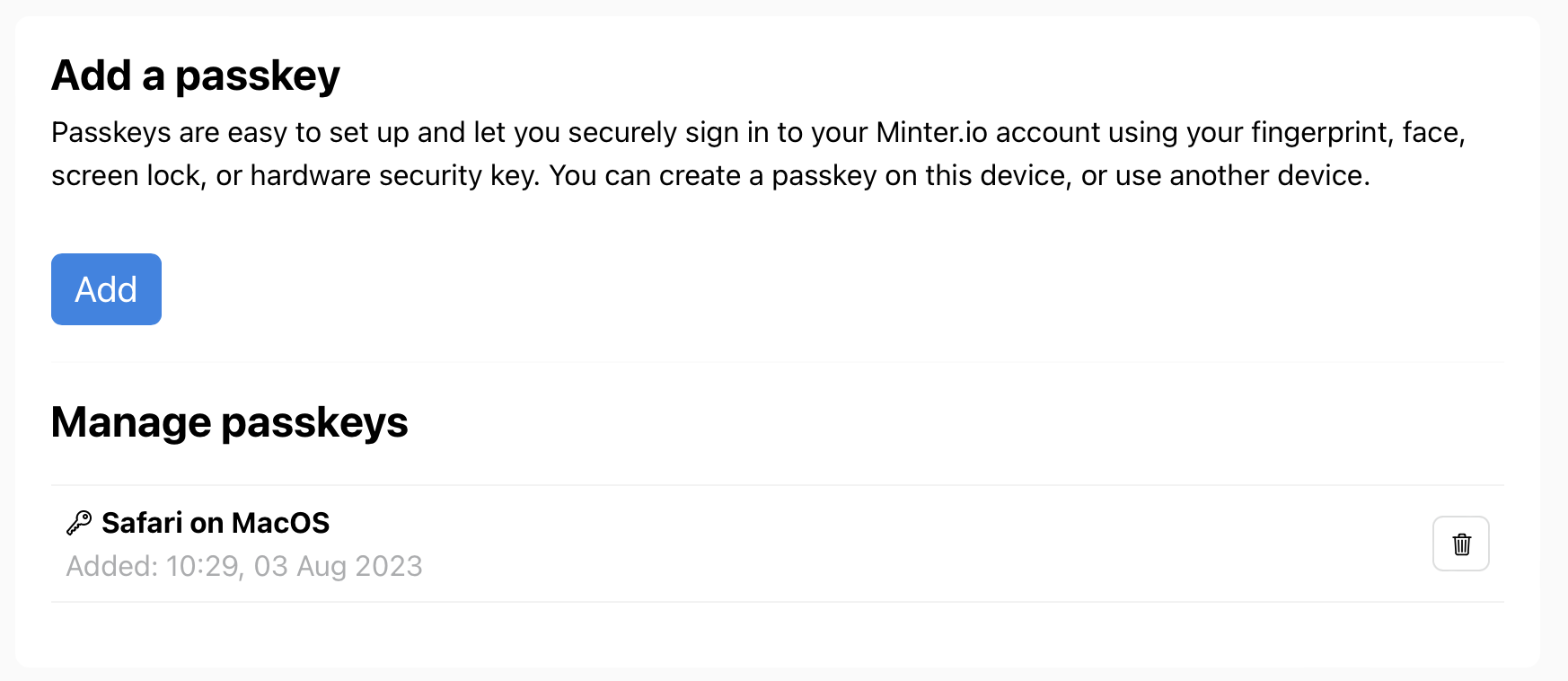Viewport: 1568px width, 681px height.
Task: Delete the Safari on MacOS passkey
Action: (x=1460, y=544)
